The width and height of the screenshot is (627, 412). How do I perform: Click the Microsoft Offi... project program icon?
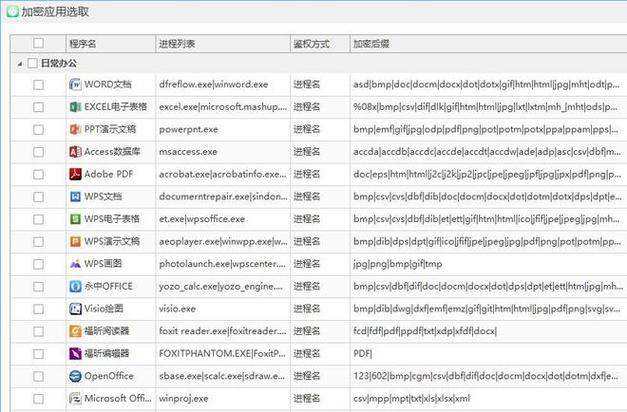coord(75,398)
